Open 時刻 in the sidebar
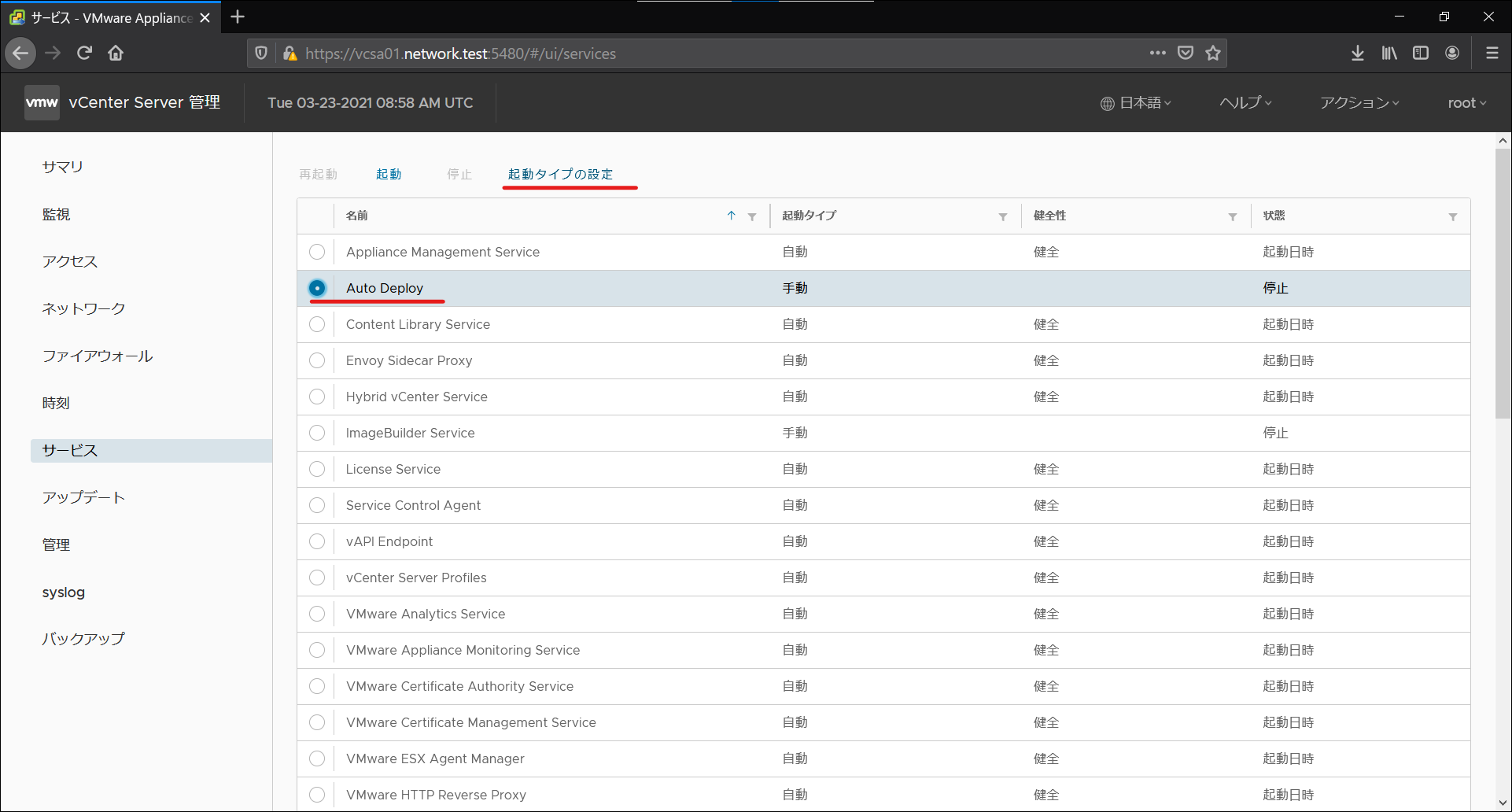 point(56,403)
